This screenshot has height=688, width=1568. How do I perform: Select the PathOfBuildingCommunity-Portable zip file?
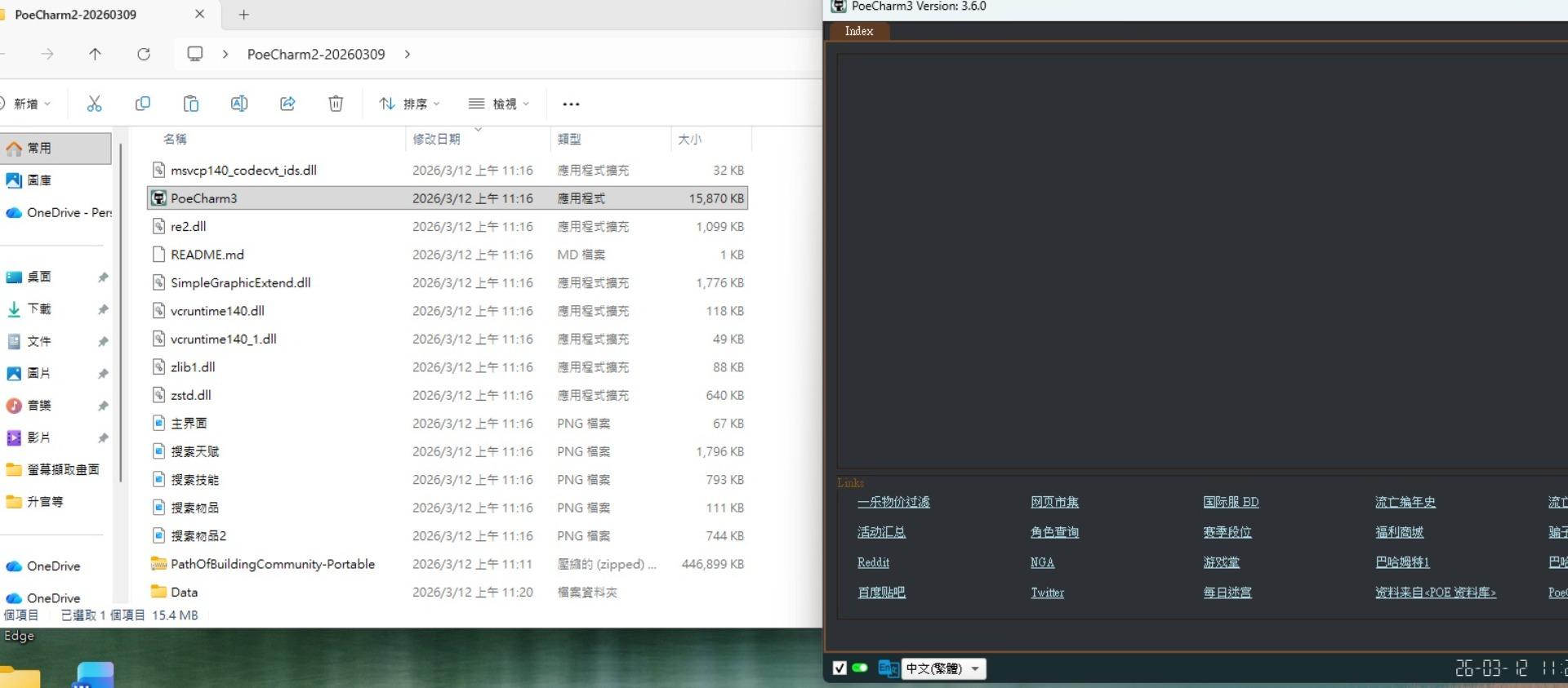click(448, 564)
